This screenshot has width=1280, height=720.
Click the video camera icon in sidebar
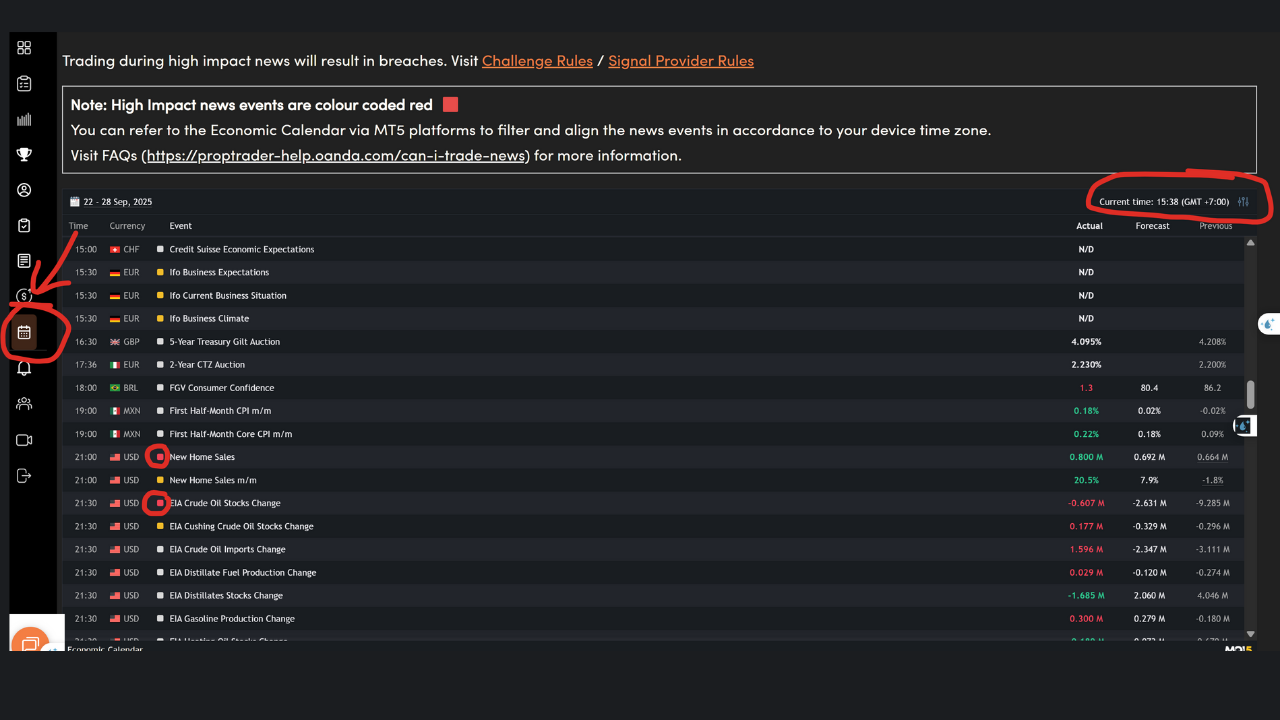[x=24, y=440]
